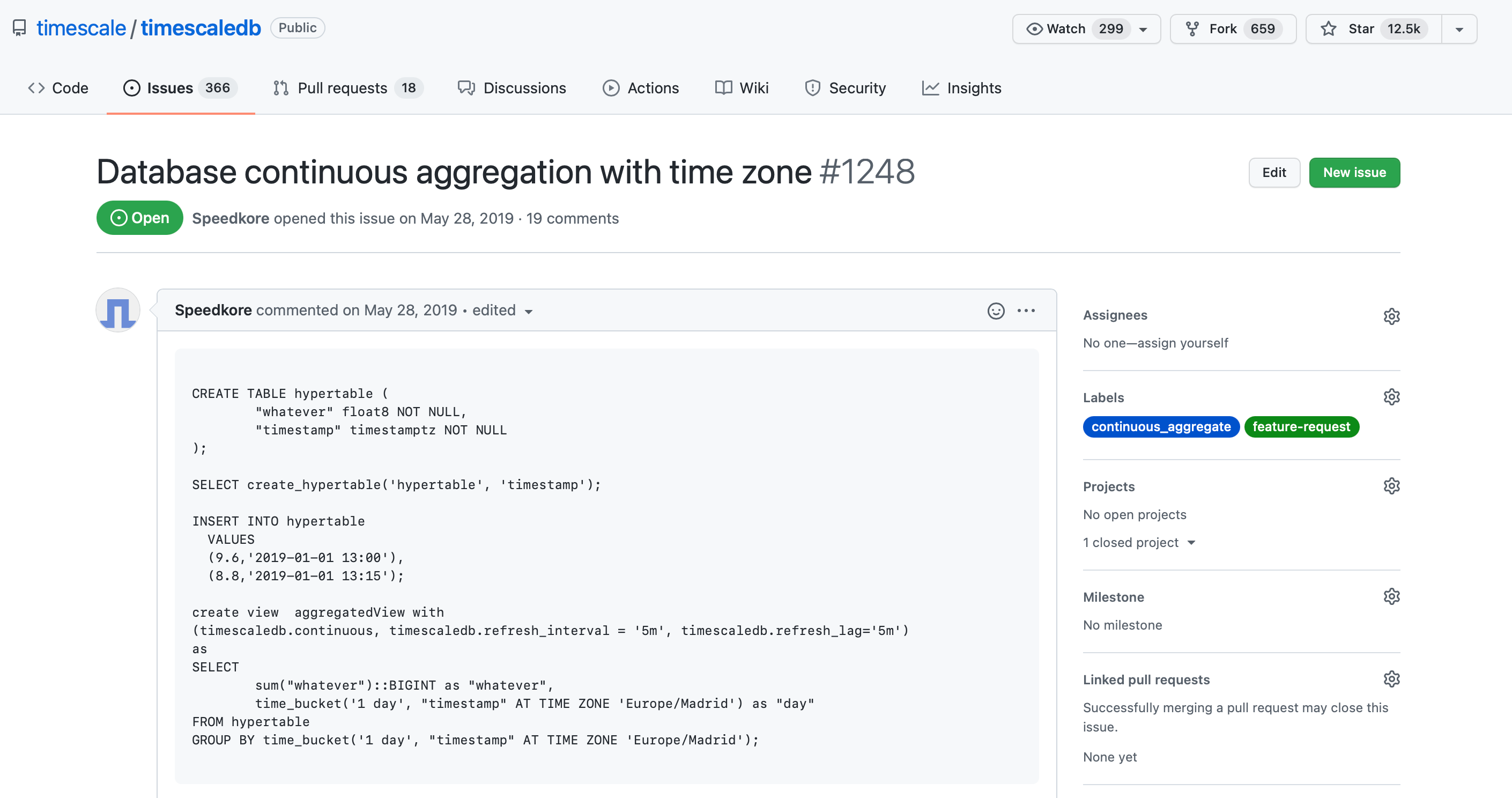This screenshot has width=1512, height=798.
Task: Show the comment's edited history dropdown
Action: click(x=502, y=311)
